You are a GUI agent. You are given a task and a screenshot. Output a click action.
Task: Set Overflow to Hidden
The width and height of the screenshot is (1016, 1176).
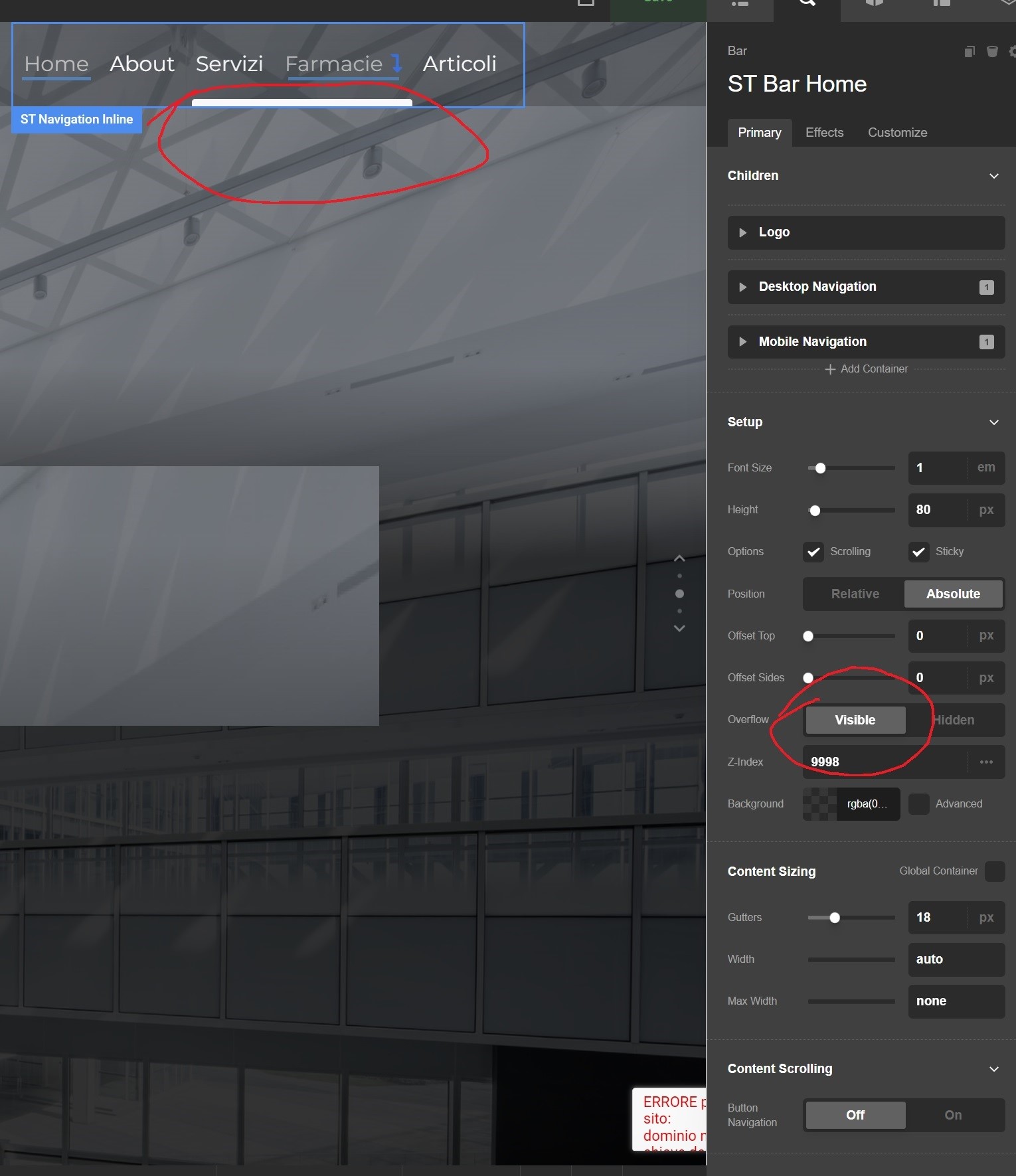(x=954, y=720)
